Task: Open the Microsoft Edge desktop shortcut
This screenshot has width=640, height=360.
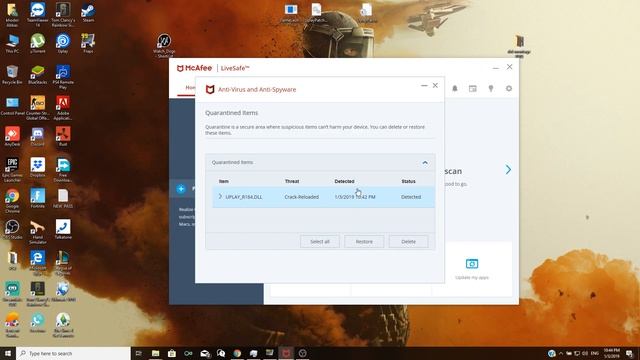Action: (x=38, y=263)
